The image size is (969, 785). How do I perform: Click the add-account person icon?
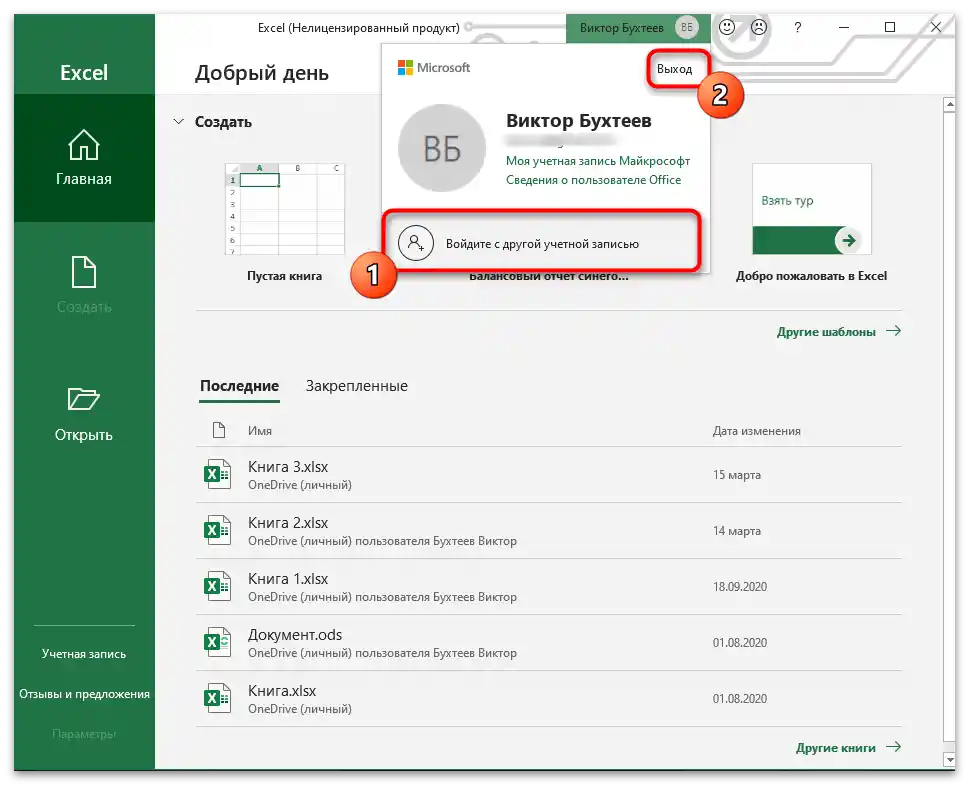pyautogui.click(x=416, y=243)
